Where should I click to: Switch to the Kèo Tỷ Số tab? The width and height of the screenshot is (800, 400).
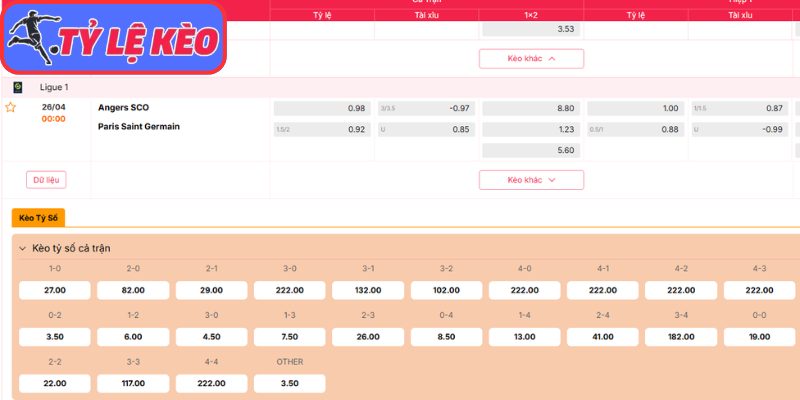coord(38,217)
